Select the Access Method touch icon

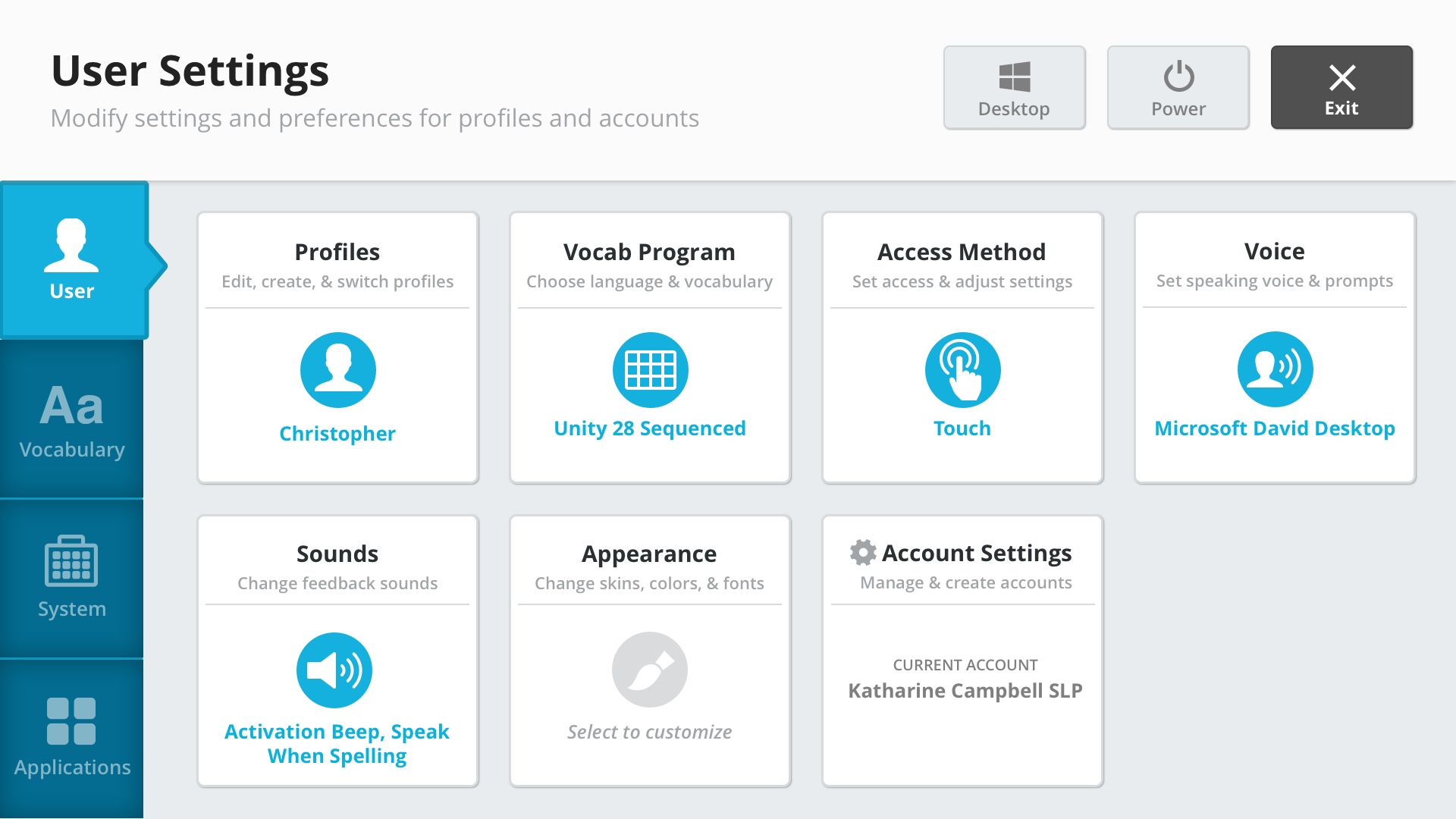click(962, 370)
